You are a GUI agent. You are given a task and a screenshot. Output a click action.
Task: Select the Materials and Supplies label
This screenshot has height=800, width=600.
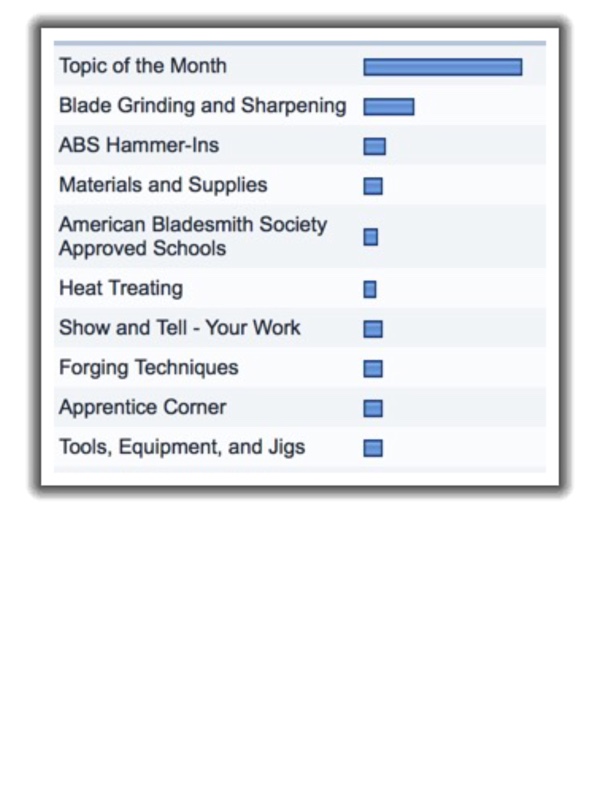[x=163, y=185]
